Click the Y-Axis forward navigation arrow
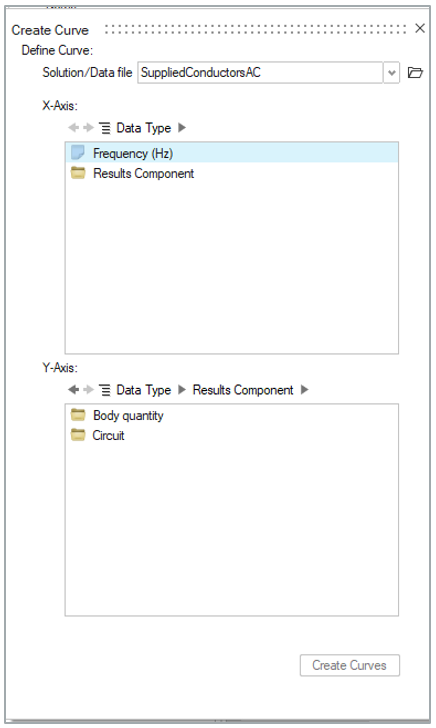Viewport: 436px width, 728px height. (88, 390)
